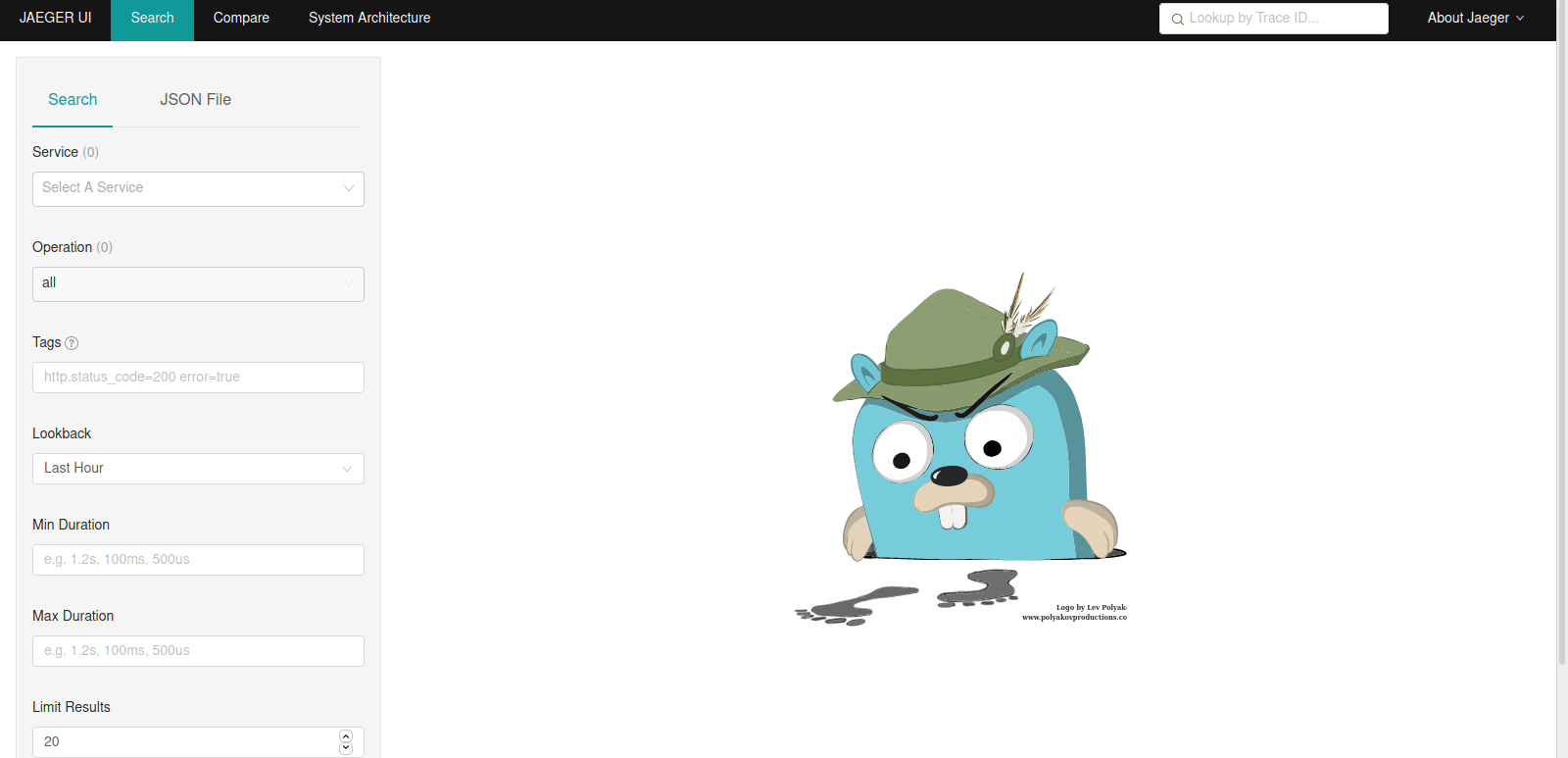Image resolution: width=1568 pixels, height=758 pixels.
Task: Click the page vertical scrollbar
Action: pos(1562,343)
